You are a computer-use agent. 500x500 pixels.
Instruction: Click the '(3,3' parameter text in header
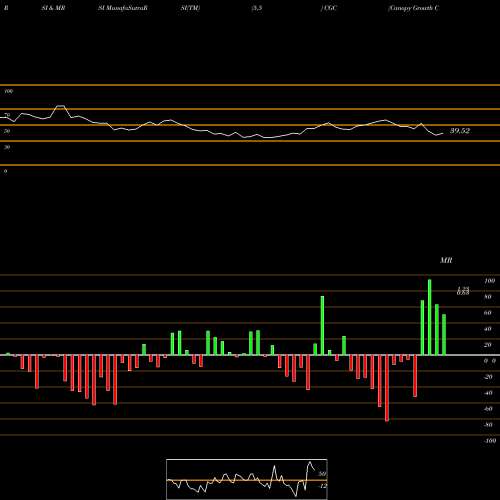click(257, 8)
